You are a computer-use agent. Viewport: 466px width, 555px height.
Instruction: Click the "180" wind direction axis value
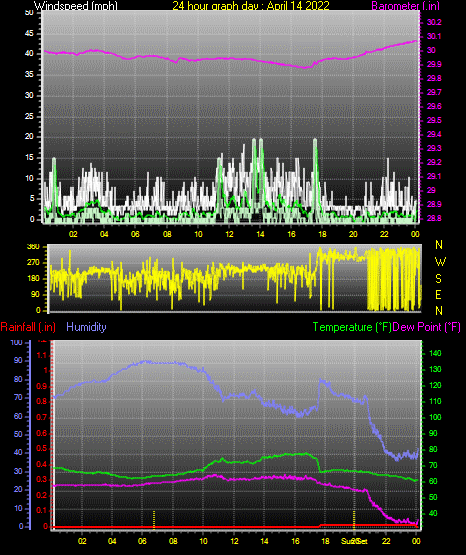pyautogui.click(x=33, y=279)
